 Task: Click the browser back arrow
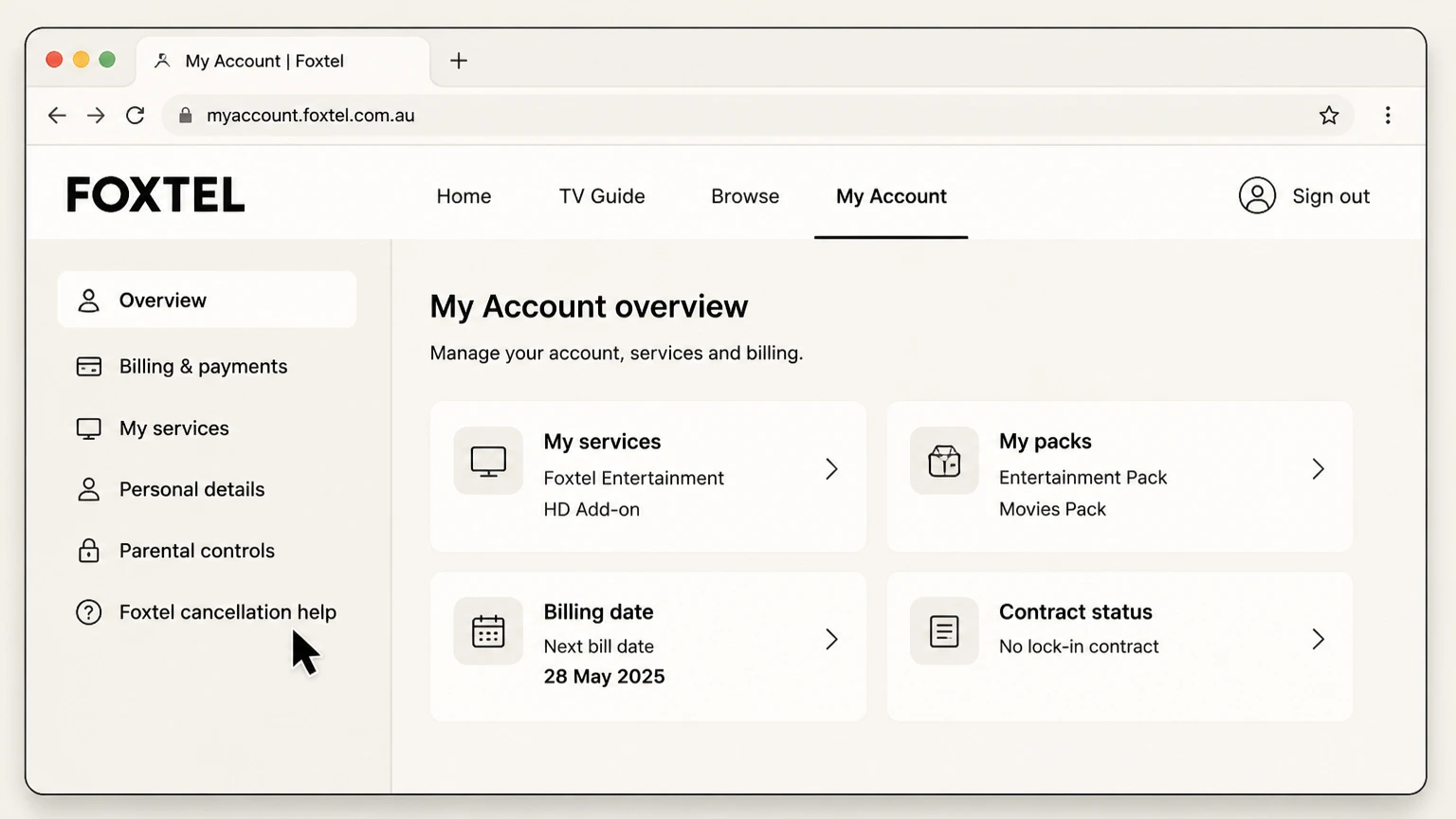[57, 116]
